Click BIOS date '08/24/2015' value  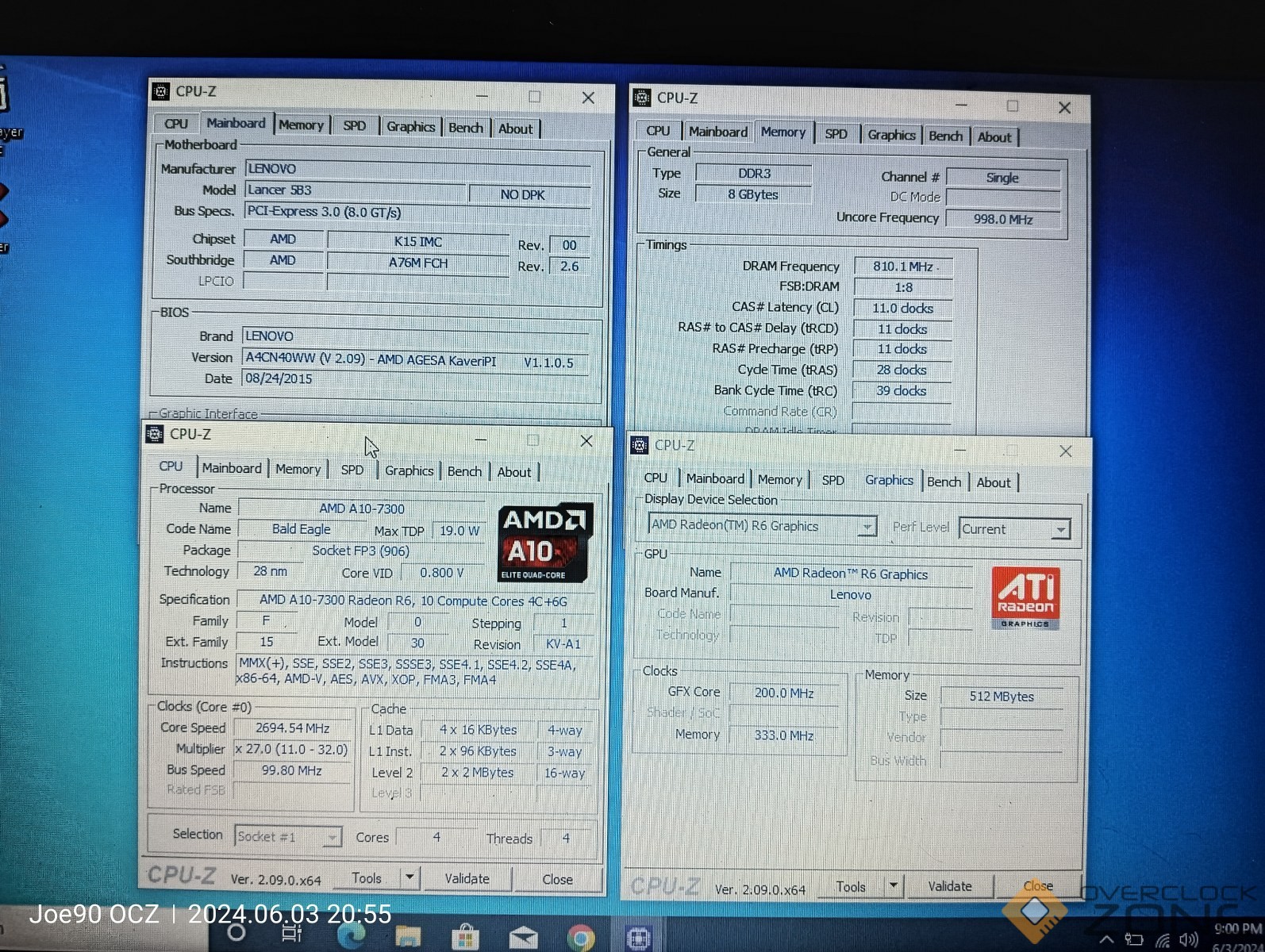(x=279, y=378)
